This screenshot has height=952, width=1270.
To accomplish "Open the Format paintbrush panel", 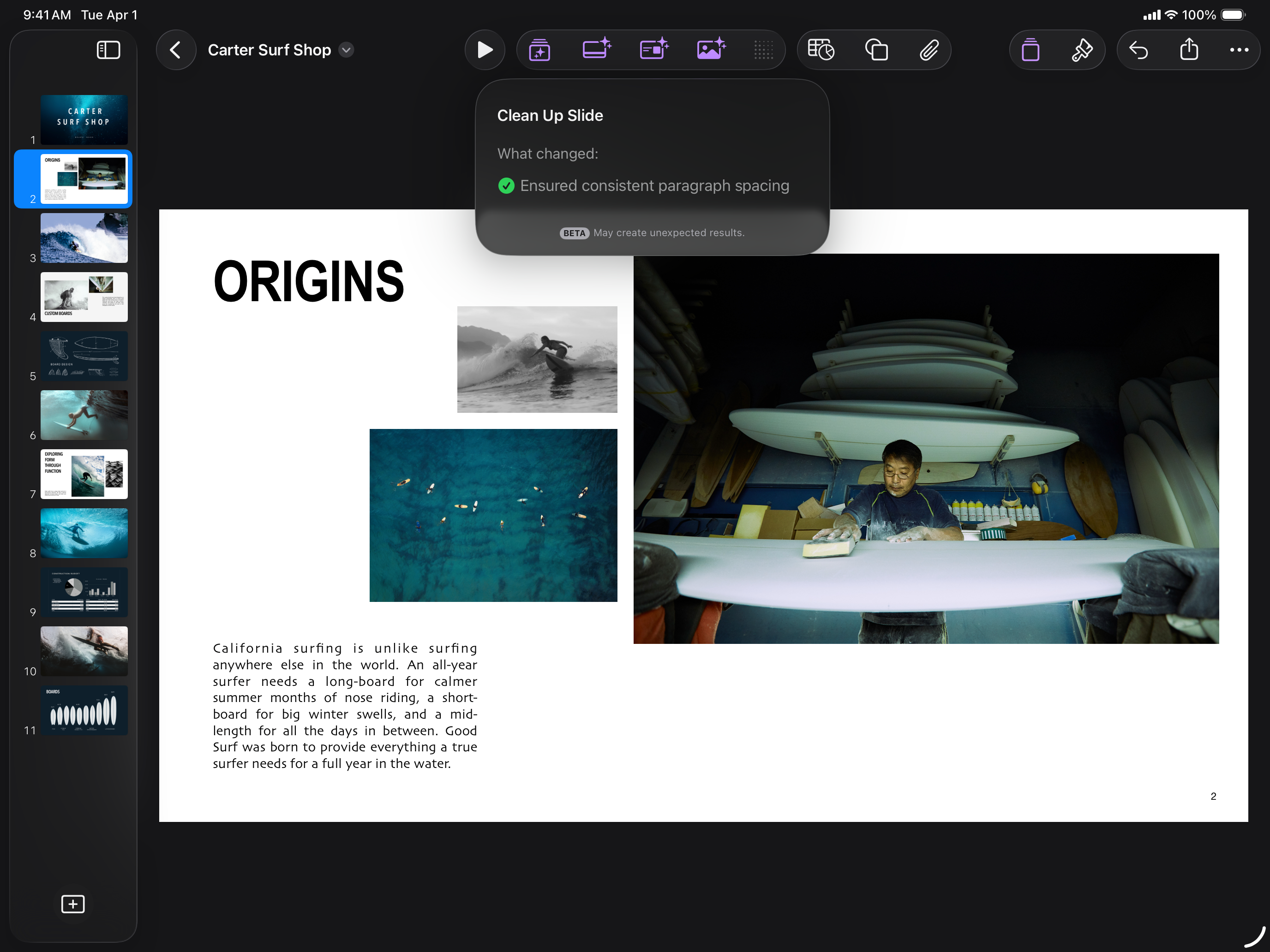I will (x=1082, y=50).
